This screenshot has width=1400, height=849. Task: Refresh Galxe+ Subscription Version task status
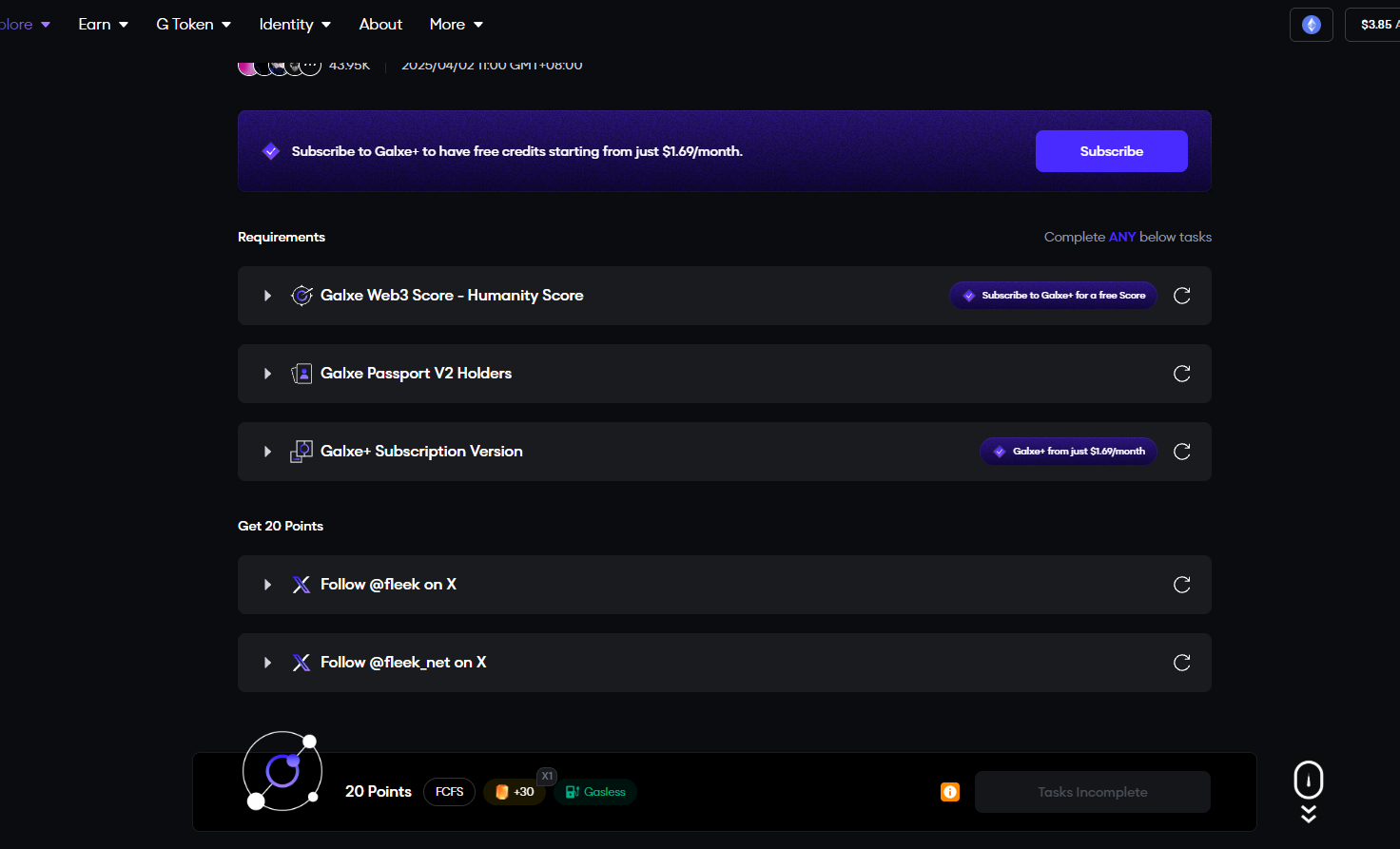tap(1181, 452)
